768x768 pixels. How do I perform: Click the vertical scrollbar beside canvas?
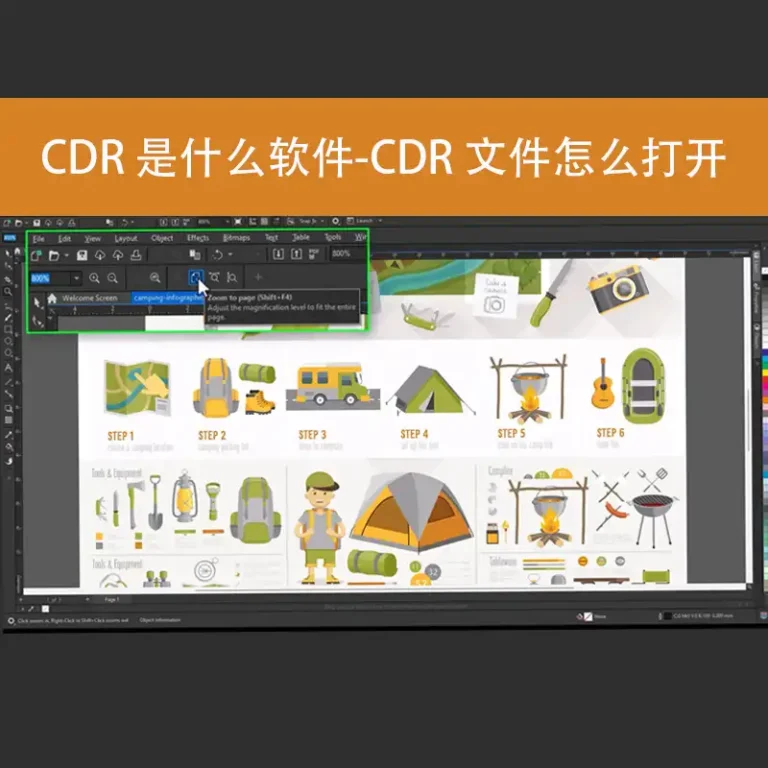click(x=747, y=421)
